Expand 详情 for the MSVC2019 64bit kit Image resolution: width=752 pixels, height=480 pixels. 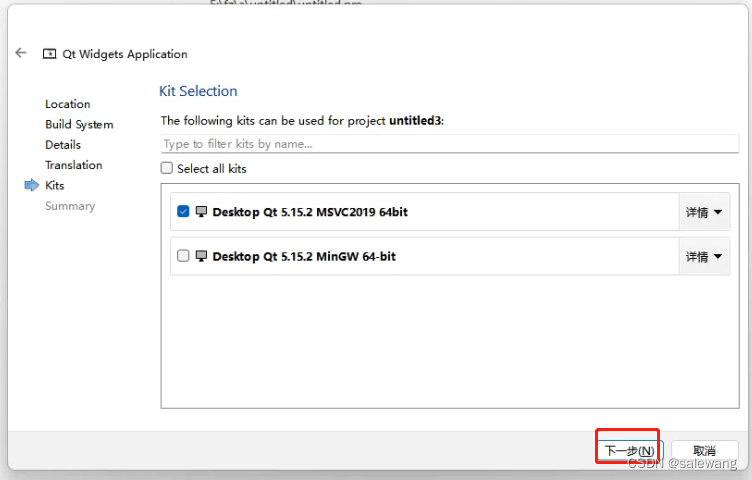[704, 212]
